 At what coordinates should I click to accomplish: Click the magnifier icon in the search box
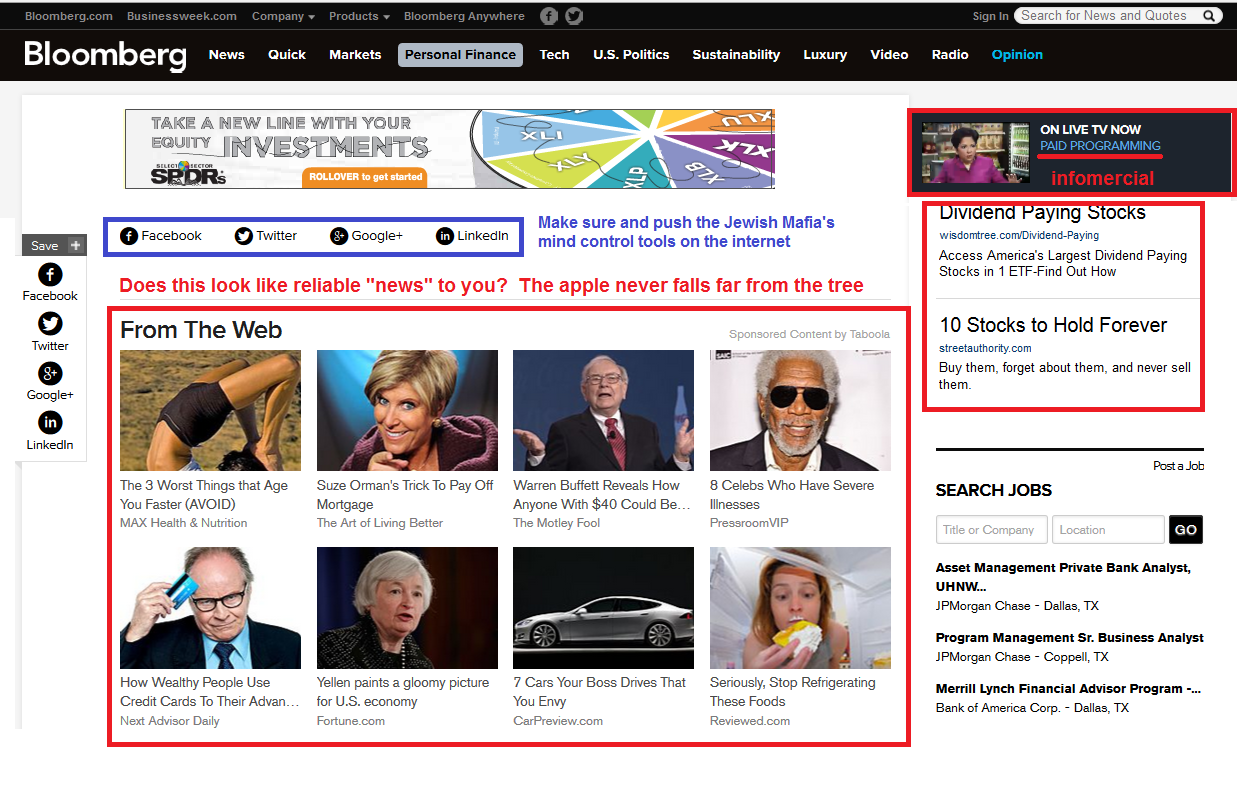(1209, 16)
